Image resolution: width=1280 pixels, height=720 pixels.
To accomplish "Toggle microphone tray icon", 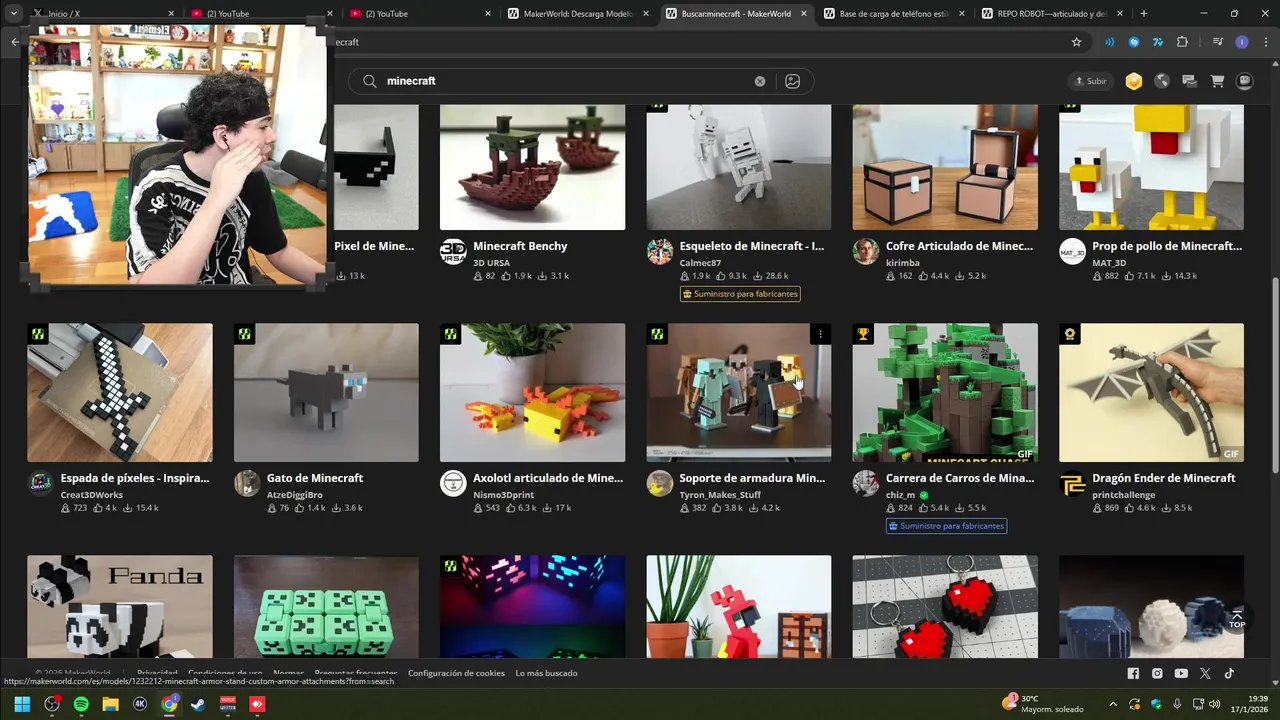I will [1177, 704].
